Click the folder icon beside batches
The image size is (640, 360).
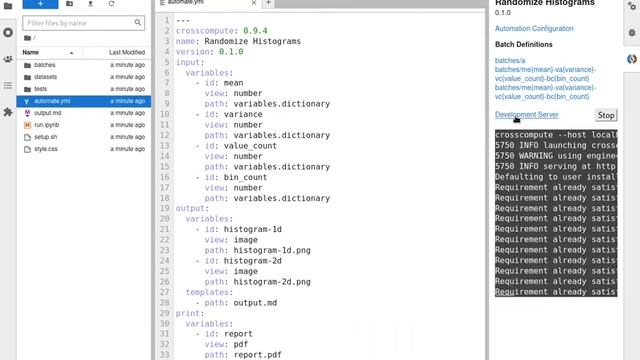[27, 65]
